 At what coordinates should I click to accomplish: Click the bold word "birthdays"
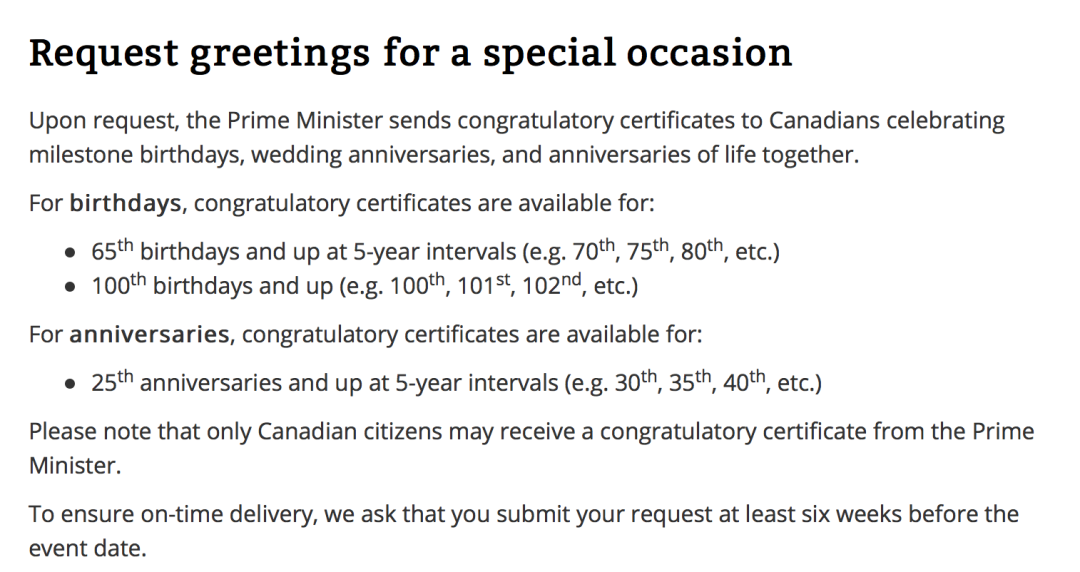125,204
